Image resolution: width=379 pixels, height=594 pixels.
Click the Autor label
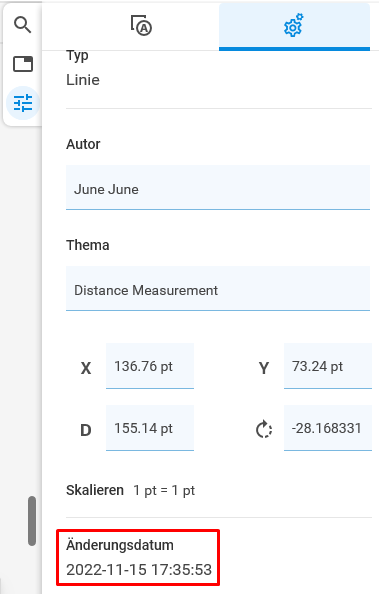pos(83,144)
